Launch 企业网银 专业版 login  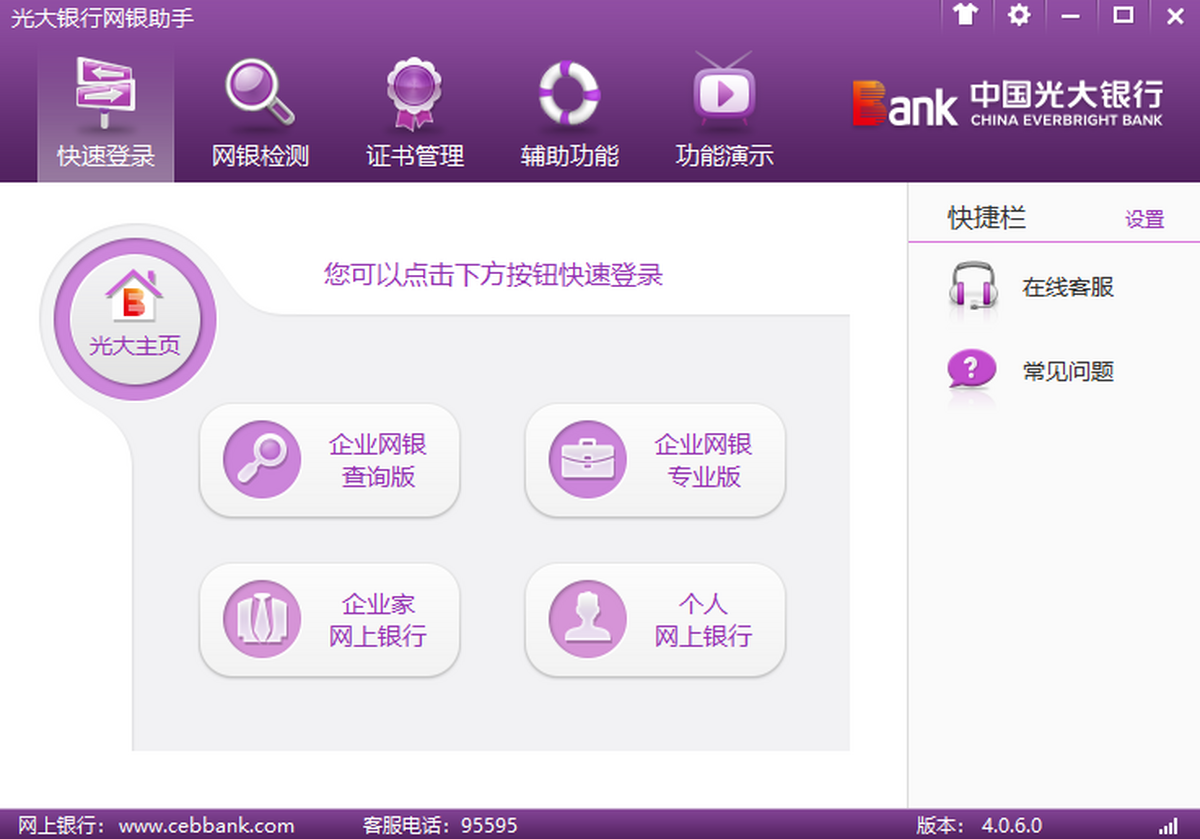tap(655, 460)
